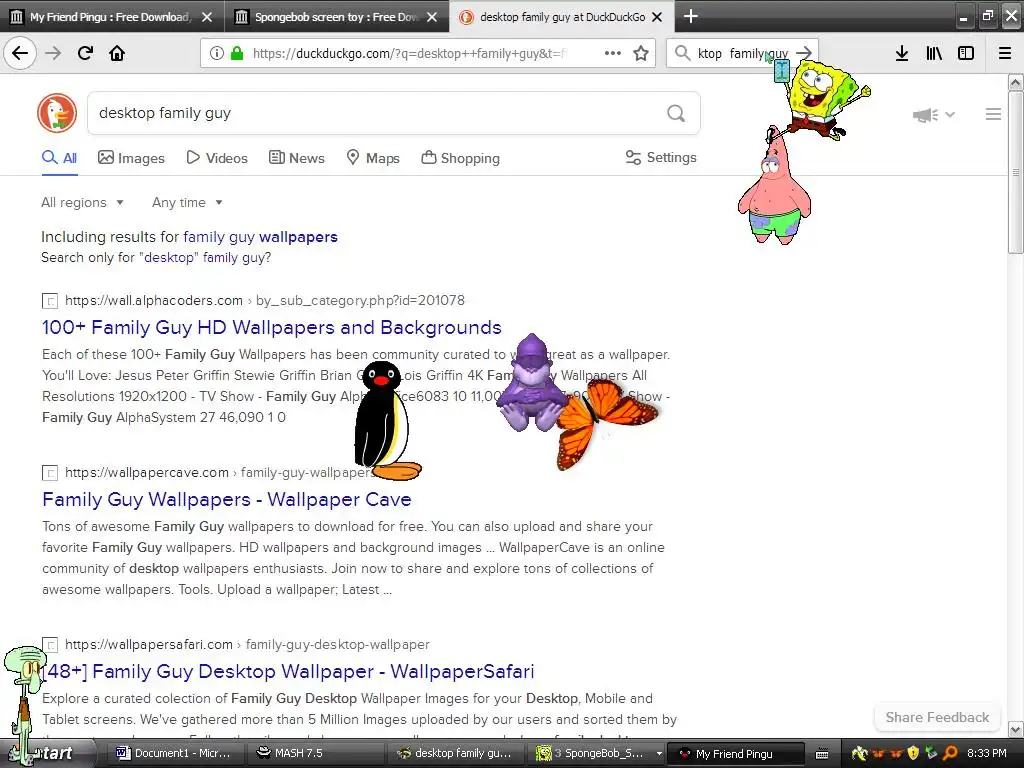Click the magnifier tray icon
The height and width of the screenshot is (768, 1024).
(x=950, y=753)
